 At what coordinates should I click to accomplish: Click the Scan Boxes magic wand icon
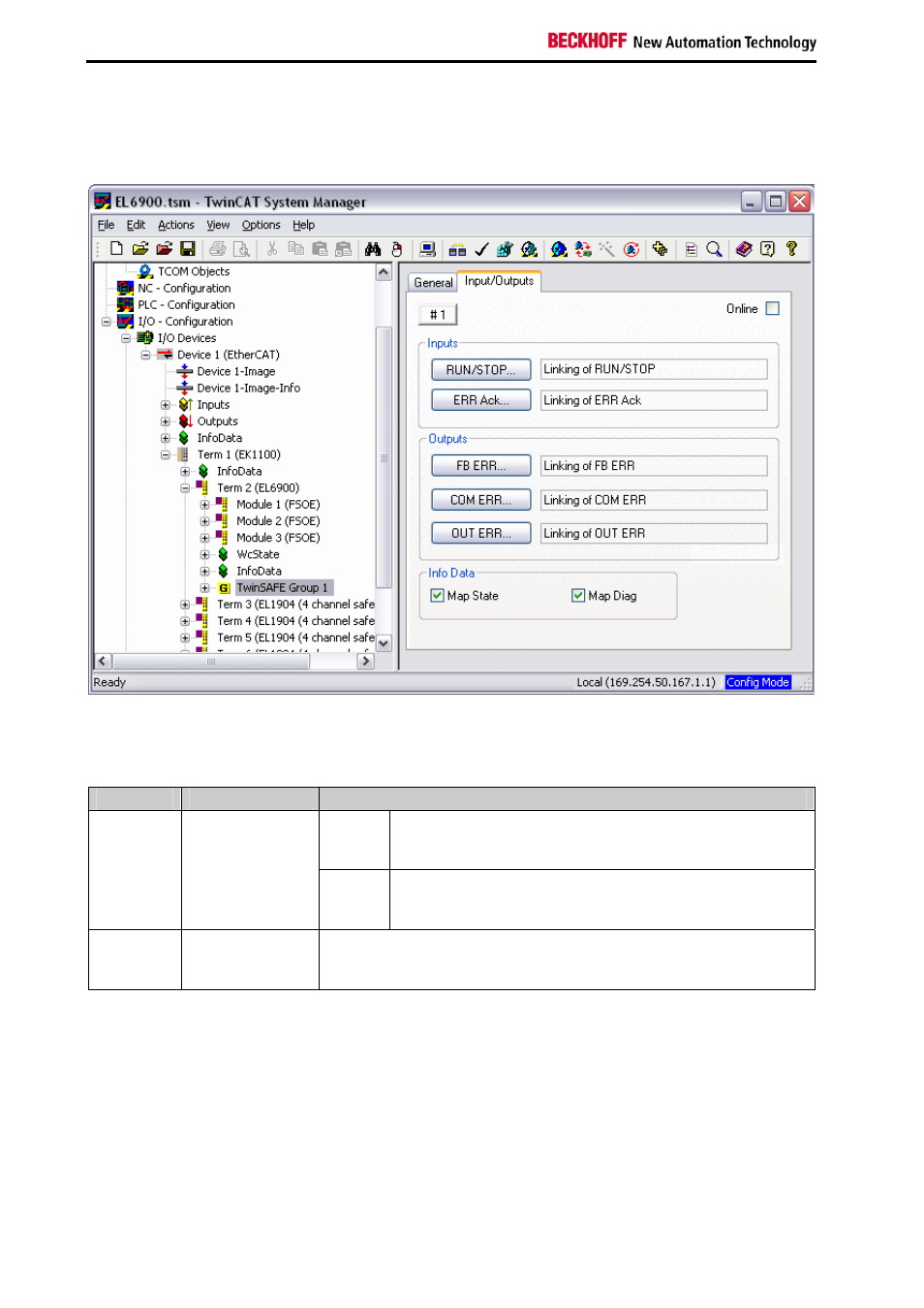[606, 249]
